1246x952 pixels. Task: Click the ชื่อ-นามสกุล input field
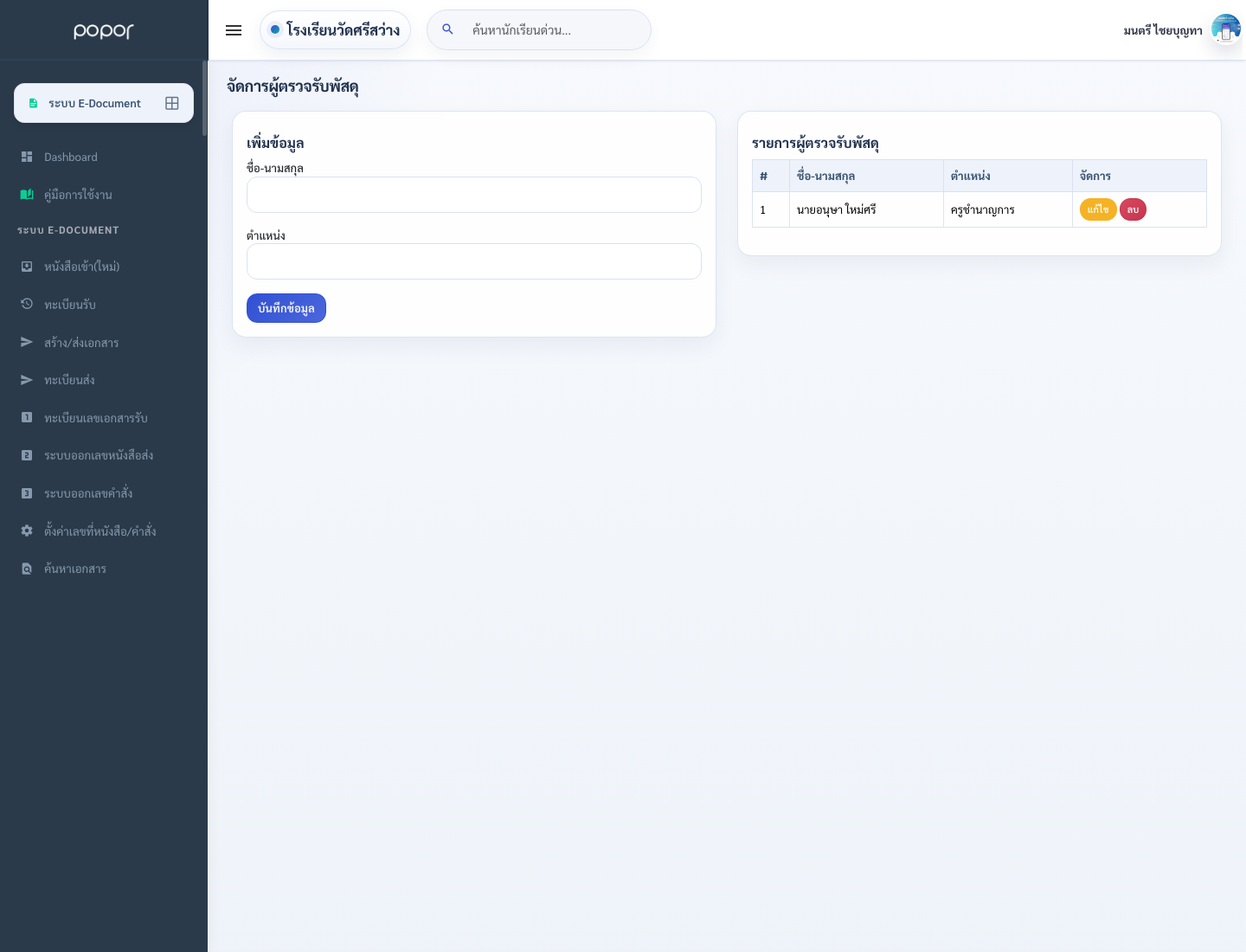pyautogui.click(x=474, y=195)
